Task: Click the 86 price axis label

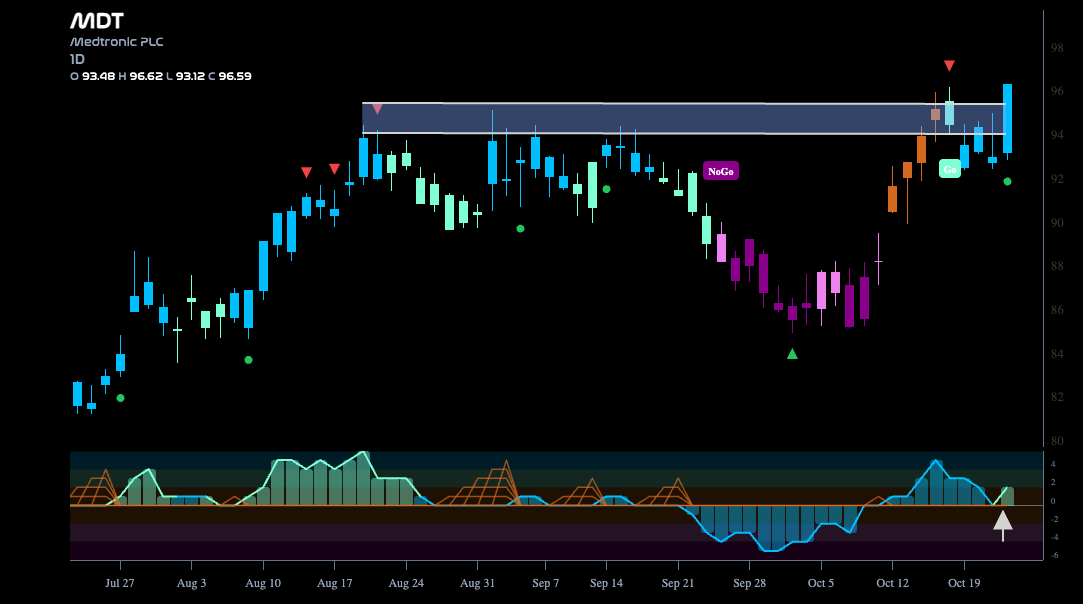Action: [x=1057, y=310]
